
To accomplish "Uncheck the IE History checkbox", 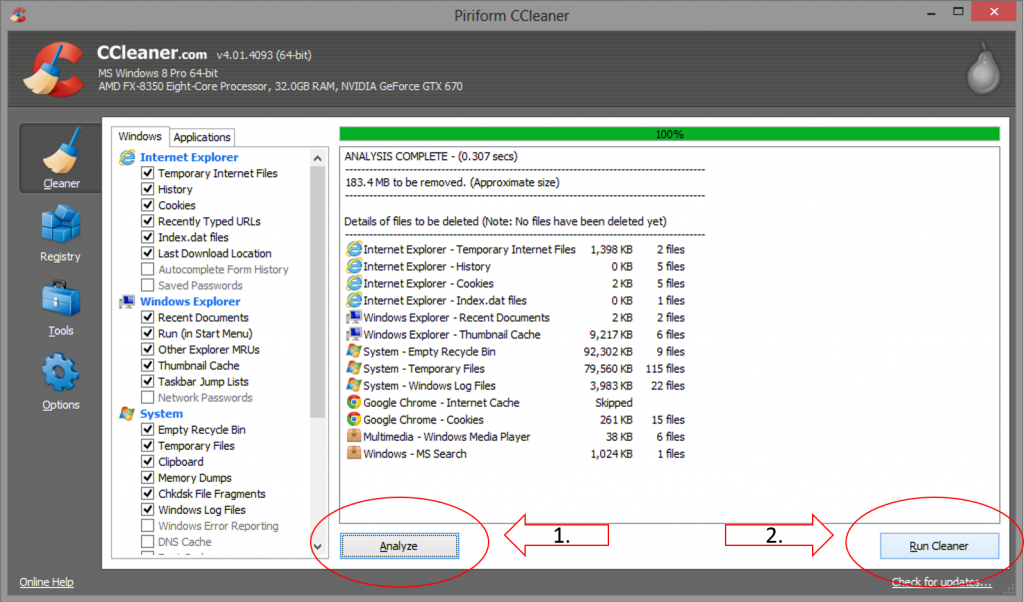I will tap(148, 189).
